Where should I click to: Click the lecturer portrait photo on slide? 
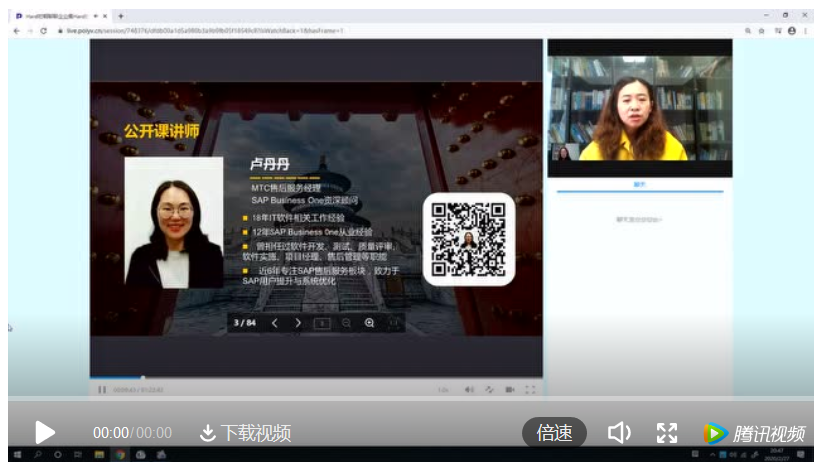(174, 222)
